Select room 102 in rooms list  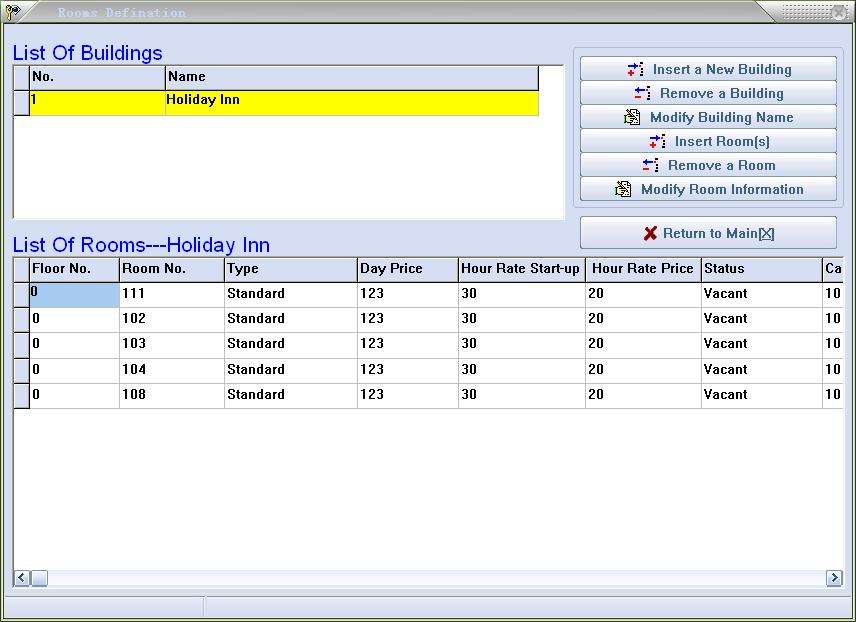(x=134, y=319)
